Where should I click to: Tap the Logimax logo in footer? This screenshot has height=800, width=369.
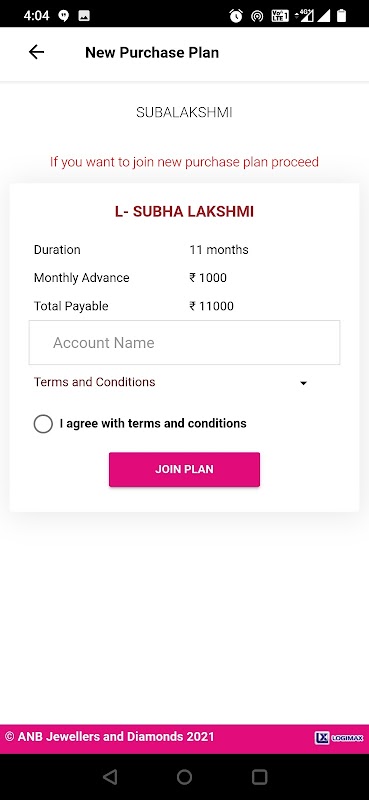(x=339, y=738)
